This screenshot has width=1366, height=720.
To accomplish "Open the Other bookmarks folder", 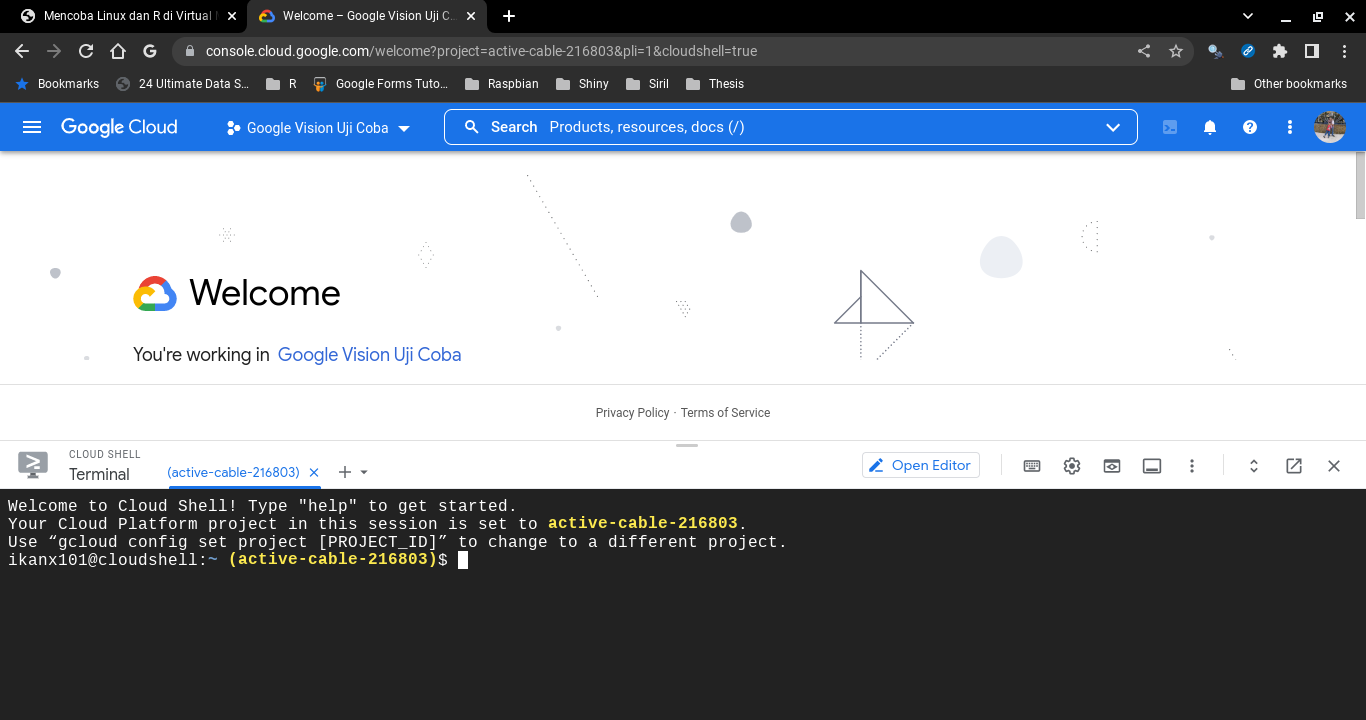I will coord(1289,84).
